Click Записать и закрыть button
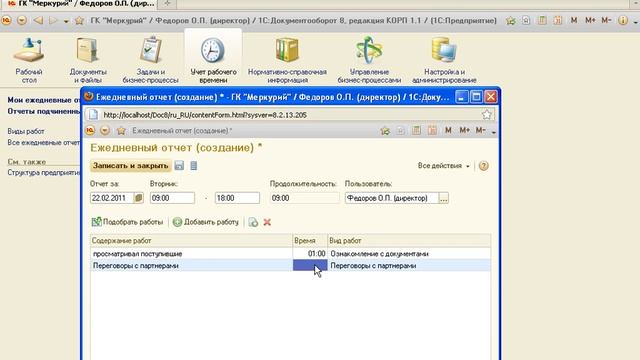This screenshot has height=360, width=640. (131, 166)
